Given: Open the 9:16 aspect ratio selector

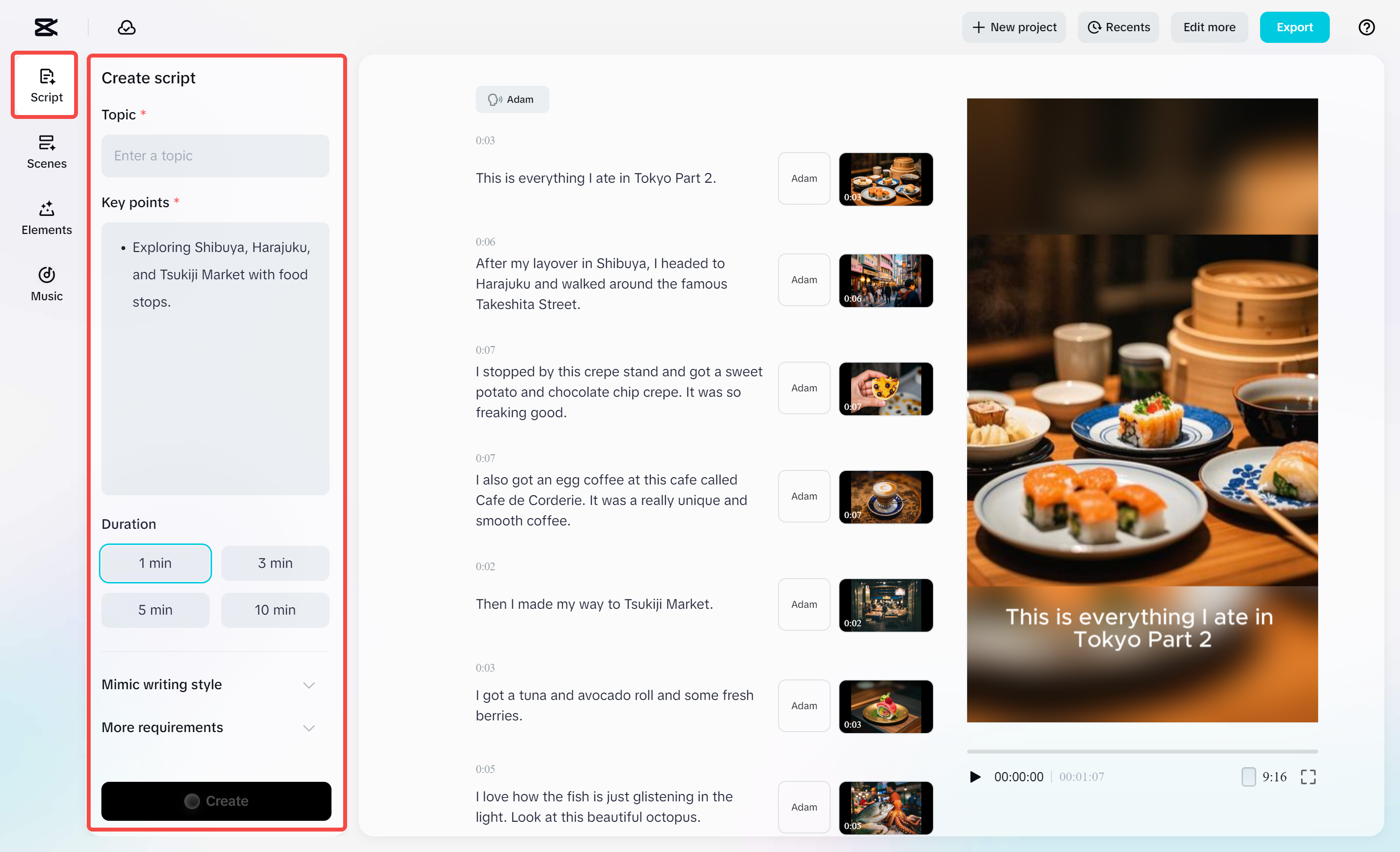Looking at the screenshot, I should pyautogui.click(x=1264, y=776).
